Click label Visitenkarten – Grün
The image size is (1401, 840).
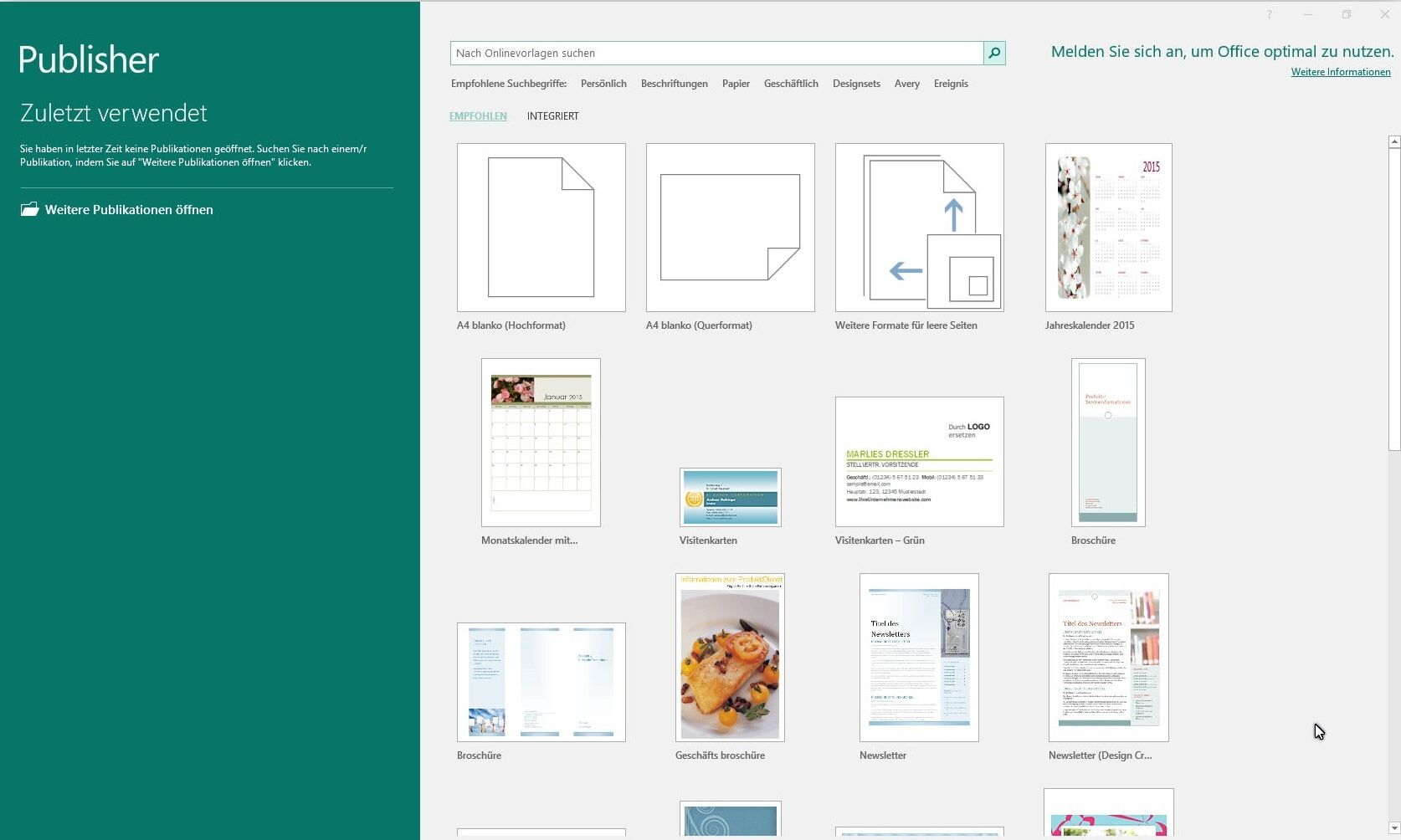(x=880, y=540)
